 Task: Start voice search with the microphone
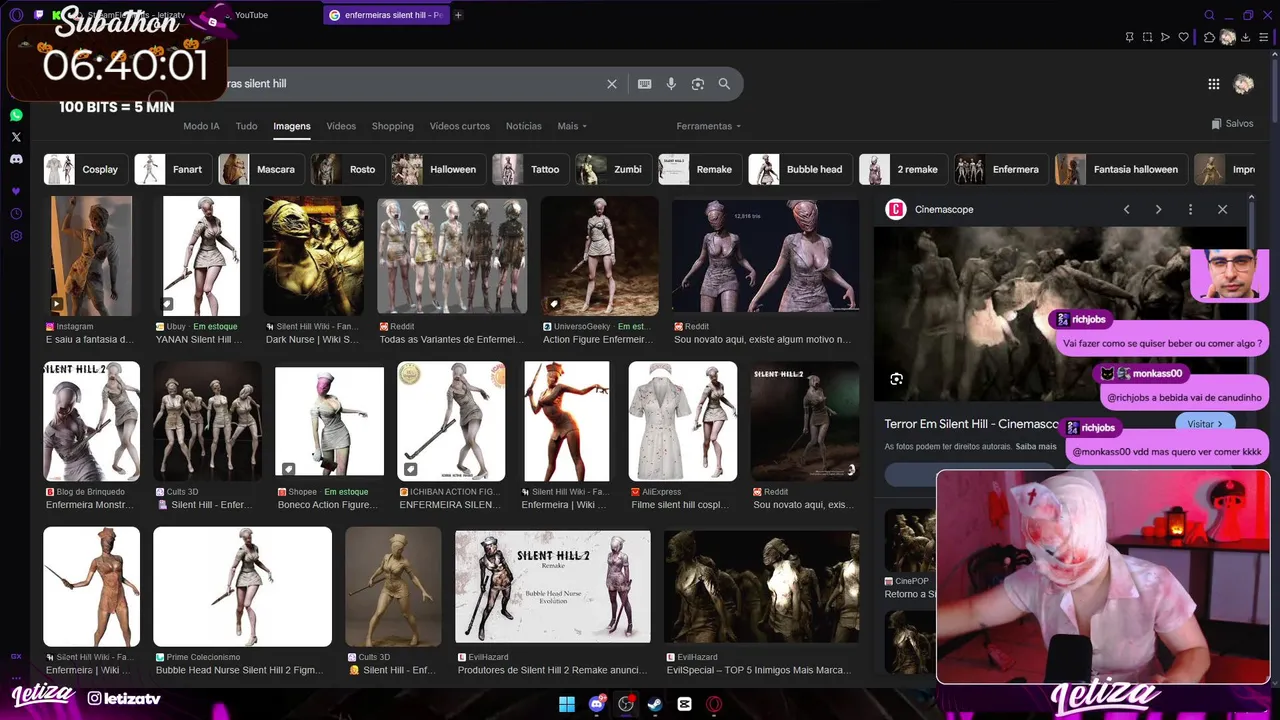[671, 84]
